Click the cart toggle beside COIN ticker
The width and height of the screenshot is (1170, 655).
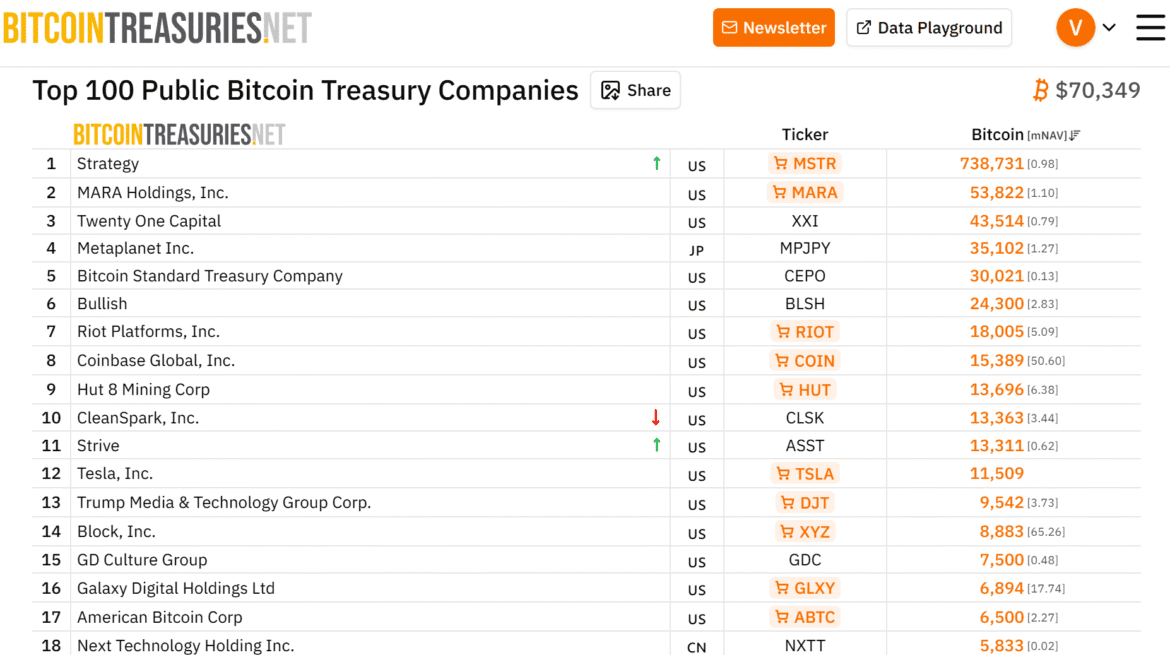[x=784, y=360]
